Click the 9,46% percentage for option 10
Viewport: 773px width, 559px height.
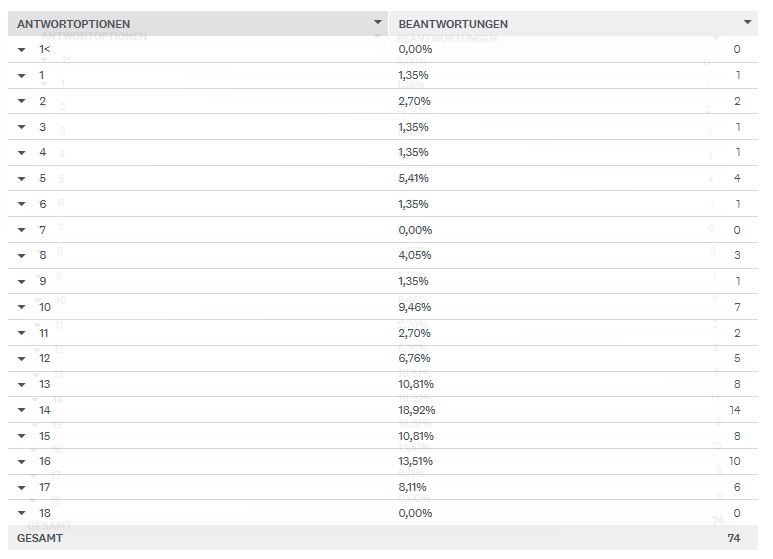(413, 307)
